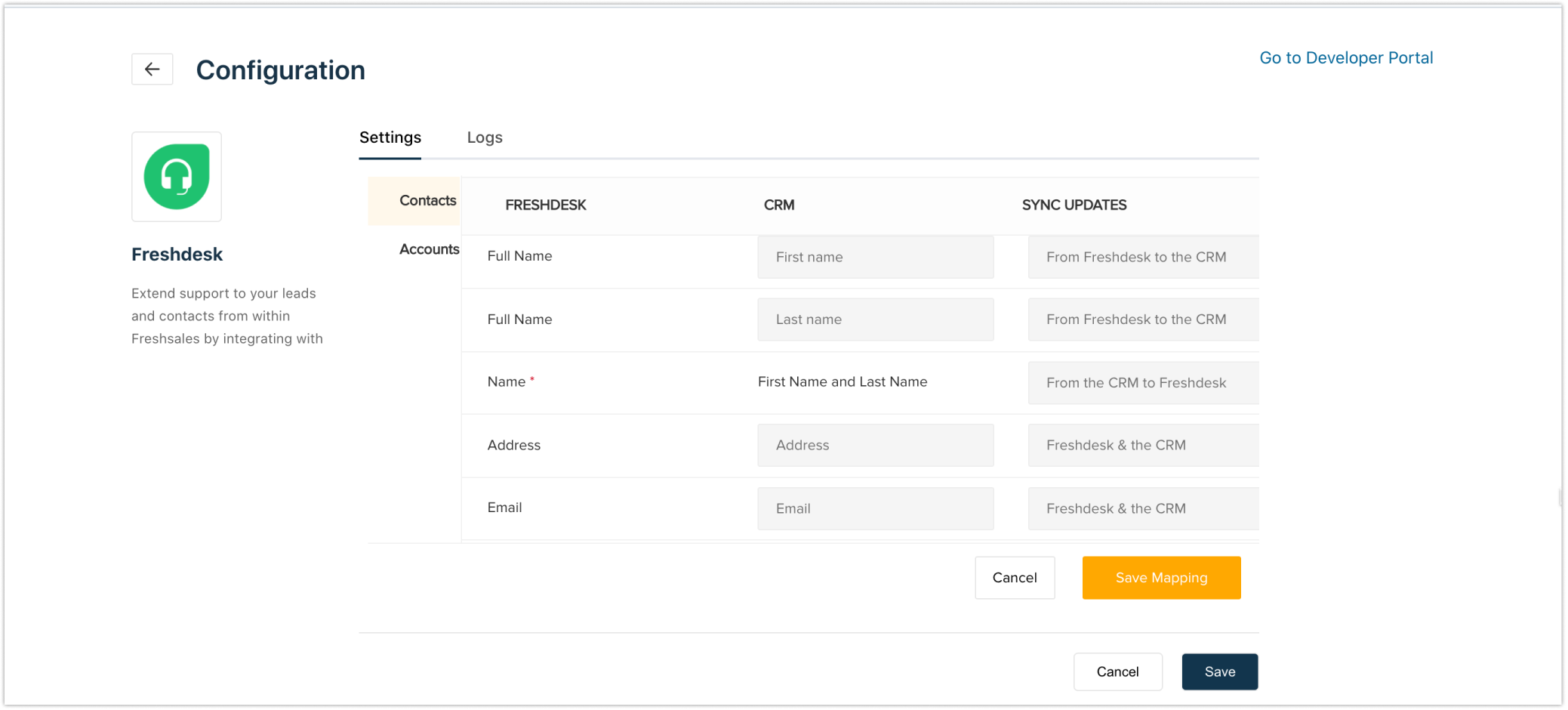
Task: Click the FRESHDESK column header
Action: click(x=545, y=205)
